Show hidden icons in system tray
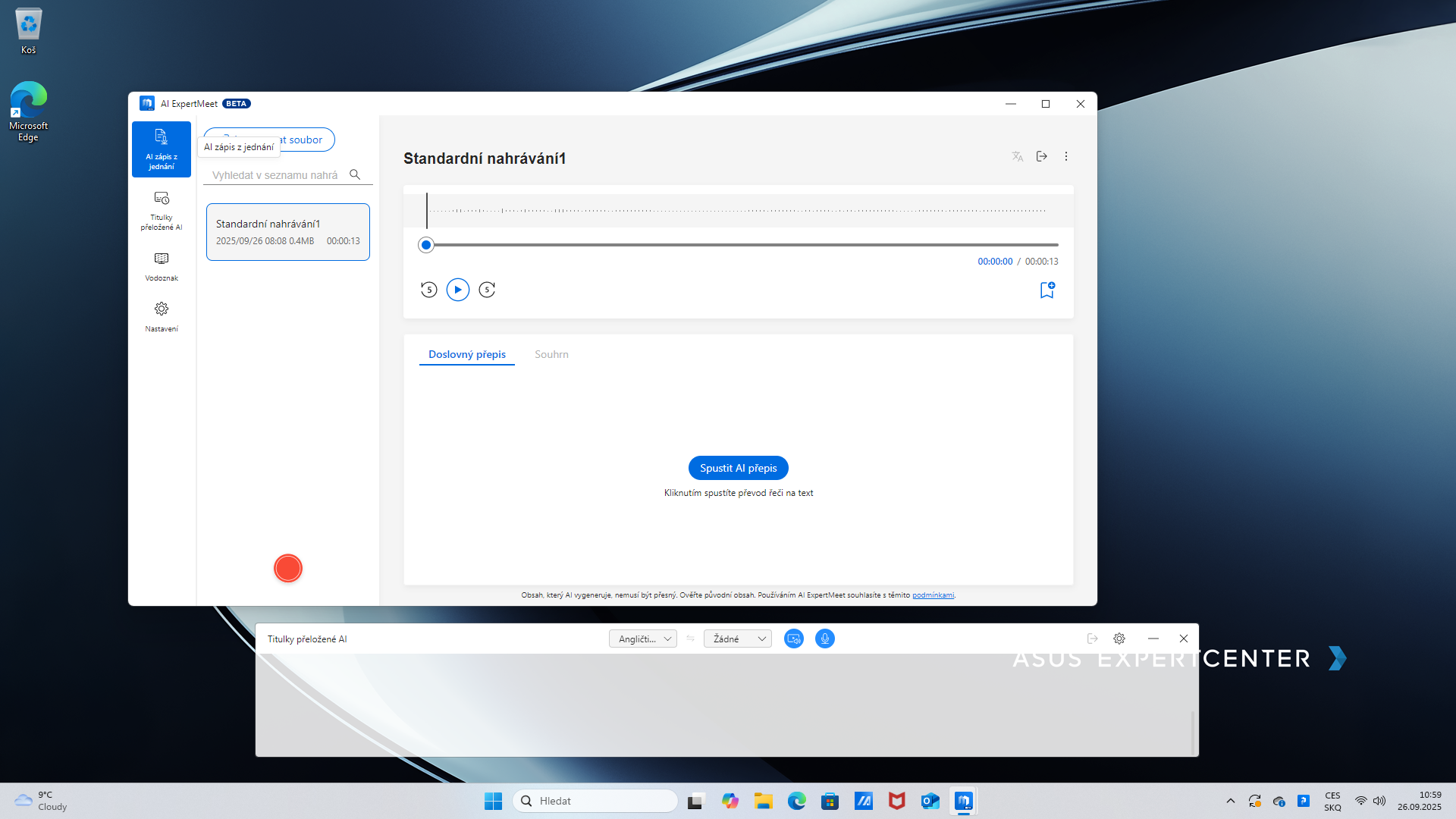 click(1231, 801)
